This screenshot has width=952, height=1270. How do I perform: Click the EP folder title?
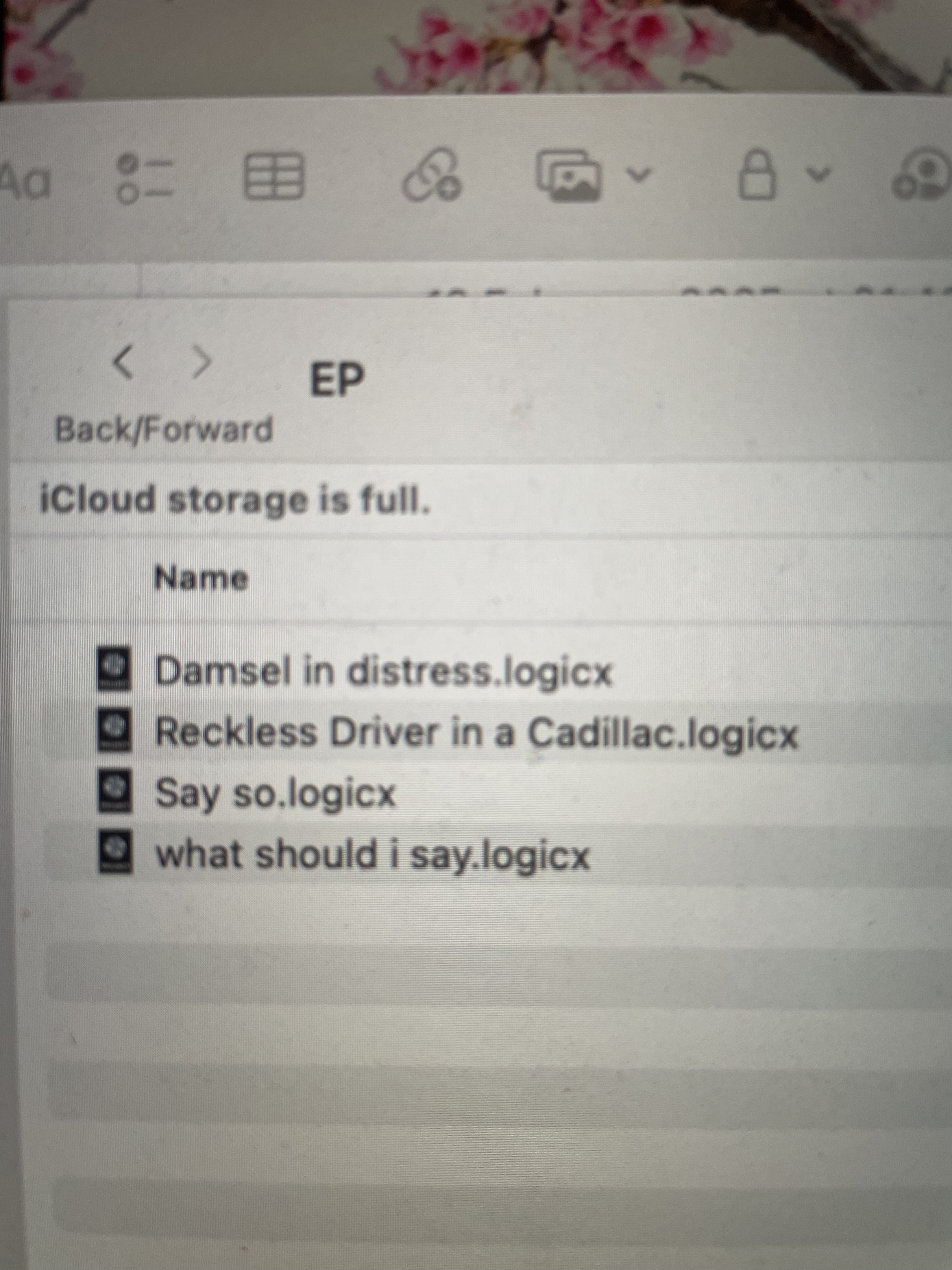point(337,379)
